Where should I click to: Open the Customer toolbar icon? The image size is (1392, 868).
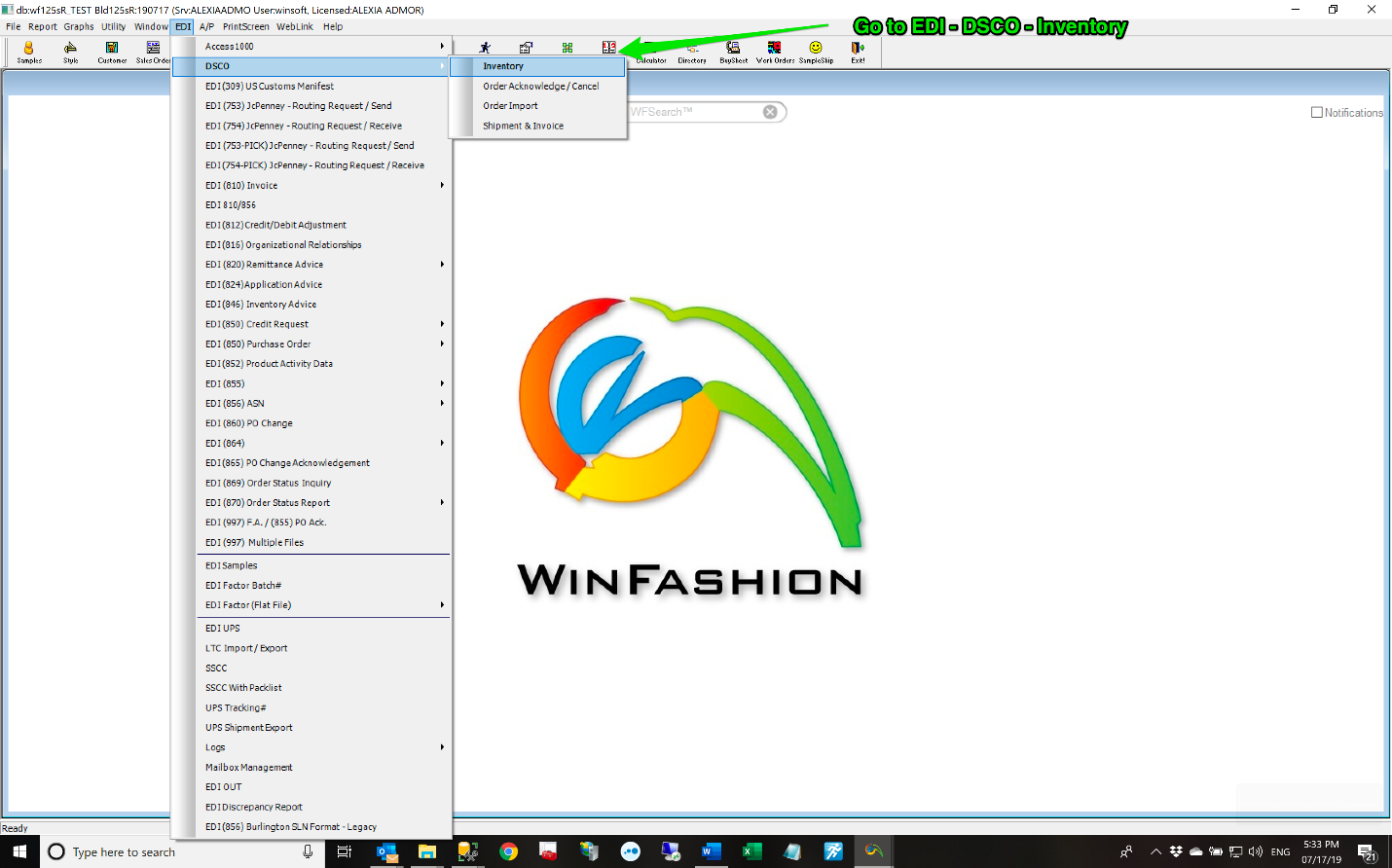[x=112, y=53]
